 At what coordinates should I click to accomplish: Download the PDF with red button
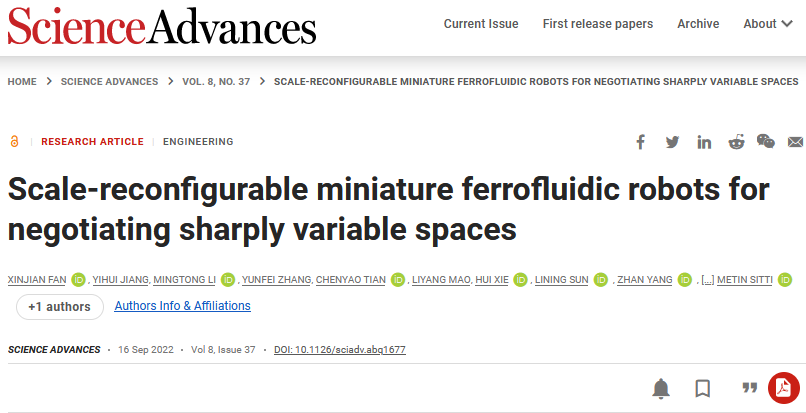click(x=783, y=388)
